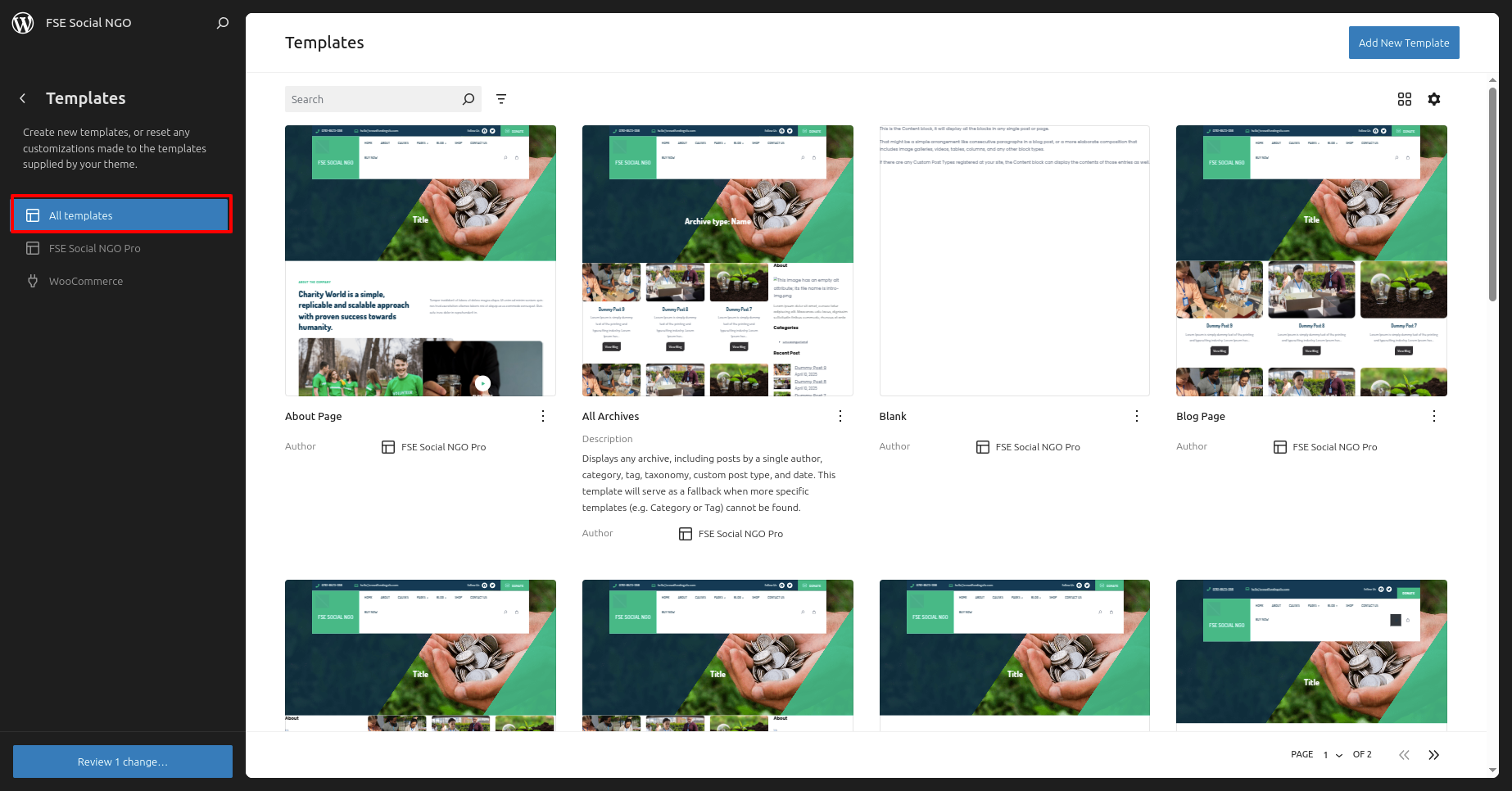Open the filter options icon
Screen dimensions: 1512x791
click(501, 99)
